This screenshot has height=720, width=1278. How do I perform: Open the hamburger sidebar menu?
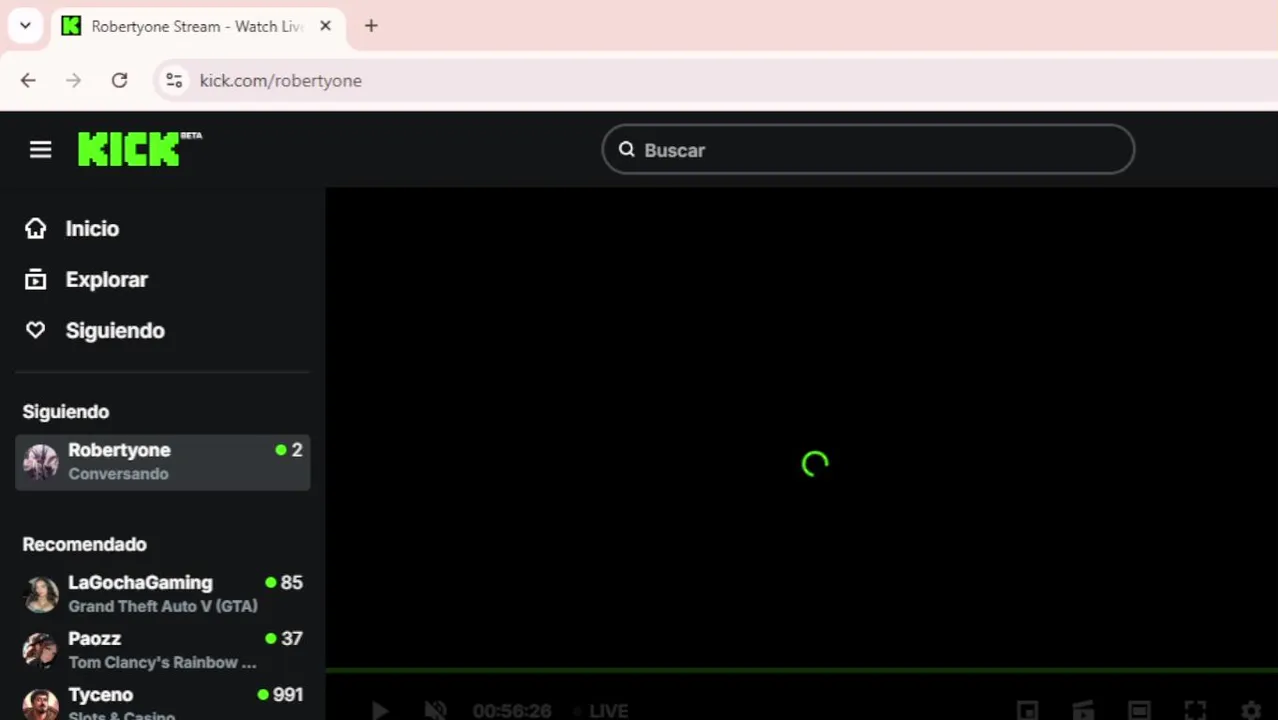click(x=40, y=150)
